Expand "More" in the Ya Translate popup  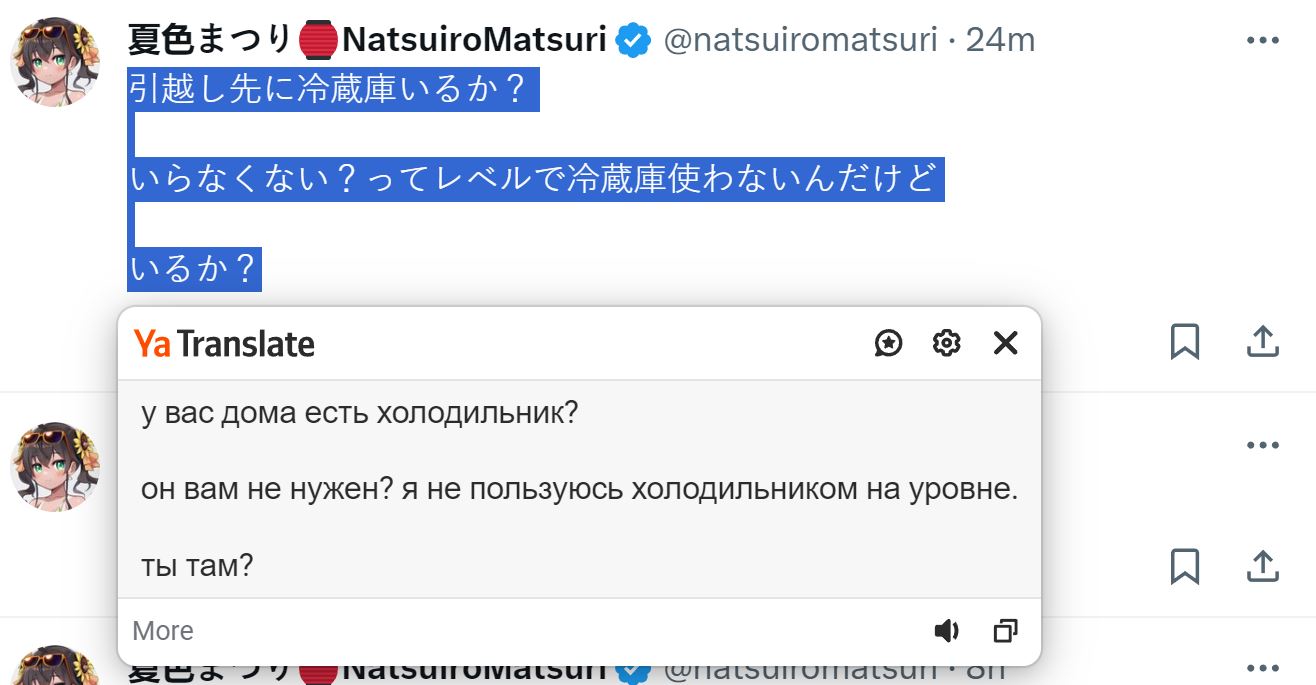(163, 631)
